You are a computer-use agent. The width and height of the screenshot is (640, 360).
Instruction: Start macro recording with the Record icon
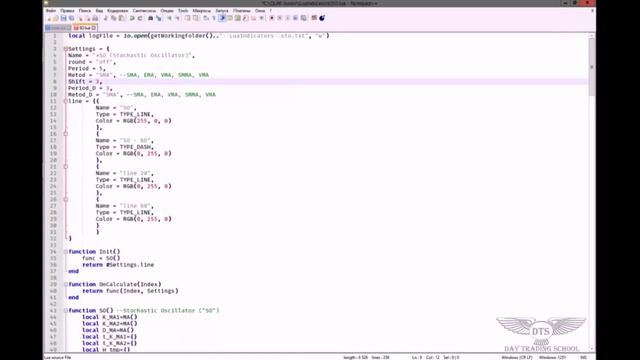click(271, 18)
